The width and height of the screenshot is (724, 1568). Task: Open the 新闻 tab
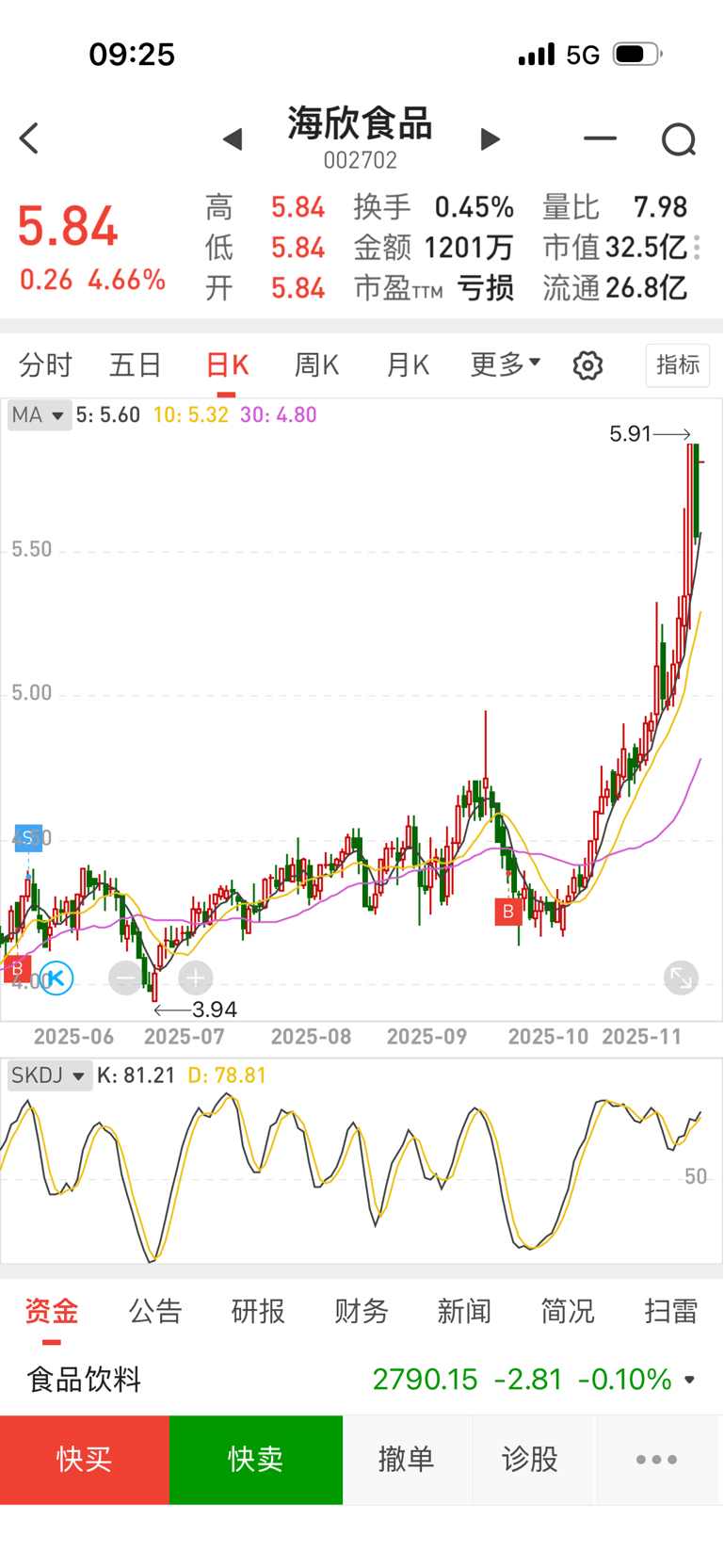pos(464,1311)
